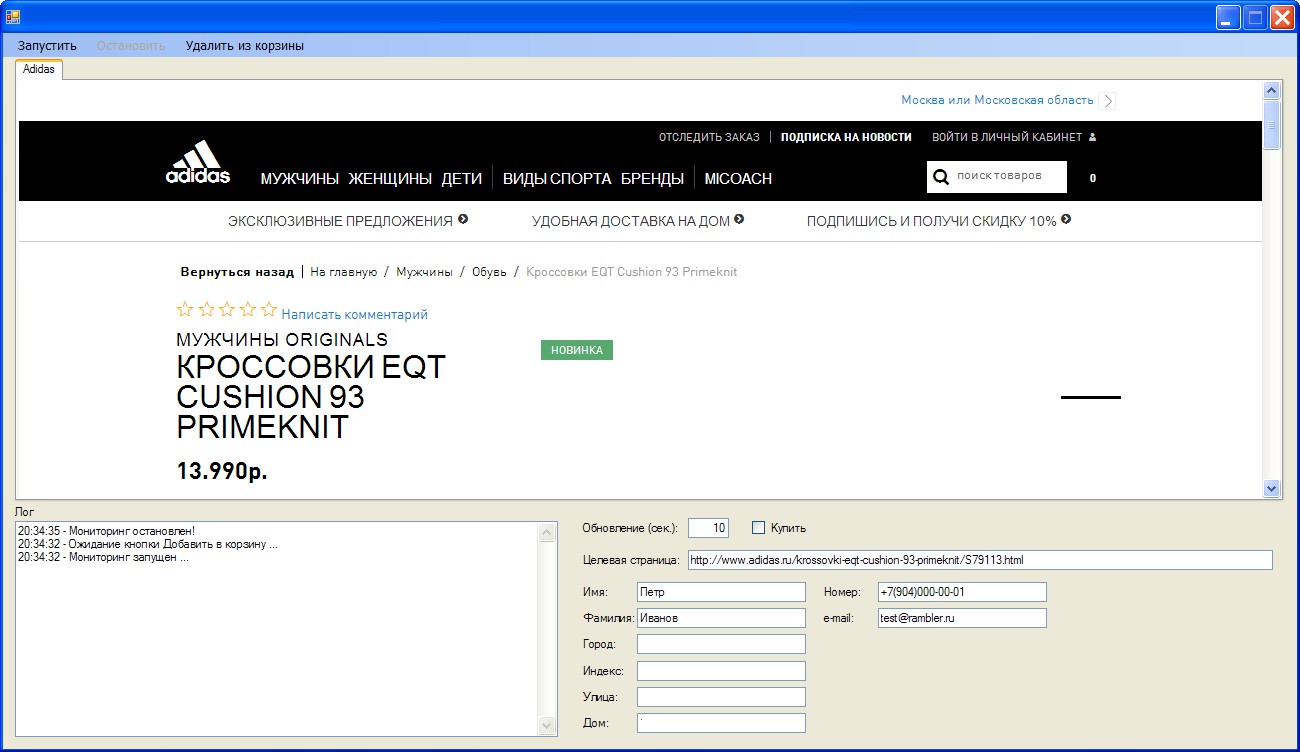The width and height of the screenshot is (1300, 752).
Task: Click product title КРОССОВКИ EQT CUSHION 93 PRIMEKNIT
Action: (x=311, y=397)
